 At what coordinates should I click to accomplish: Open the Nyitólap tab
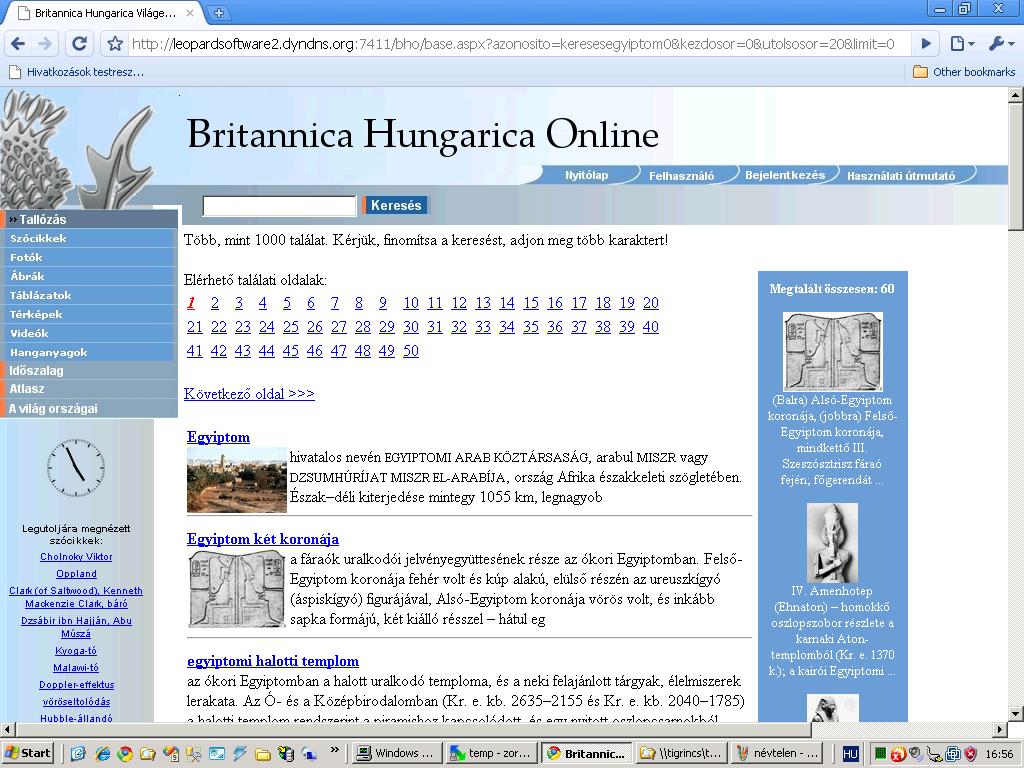586,175
